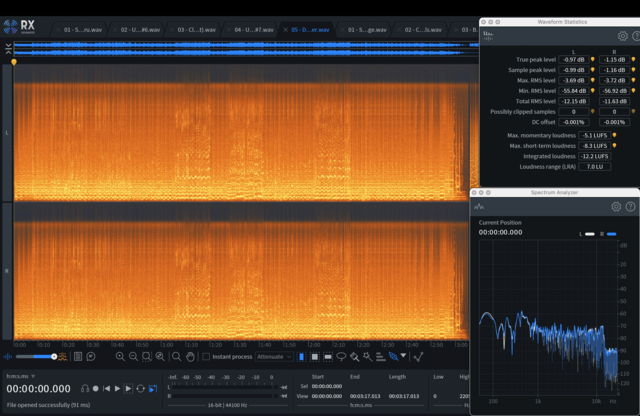This screenshot has width=640, height=416.
Task: Click the checkmark curve icon in toolbar
Action: [x=418, y=357]
